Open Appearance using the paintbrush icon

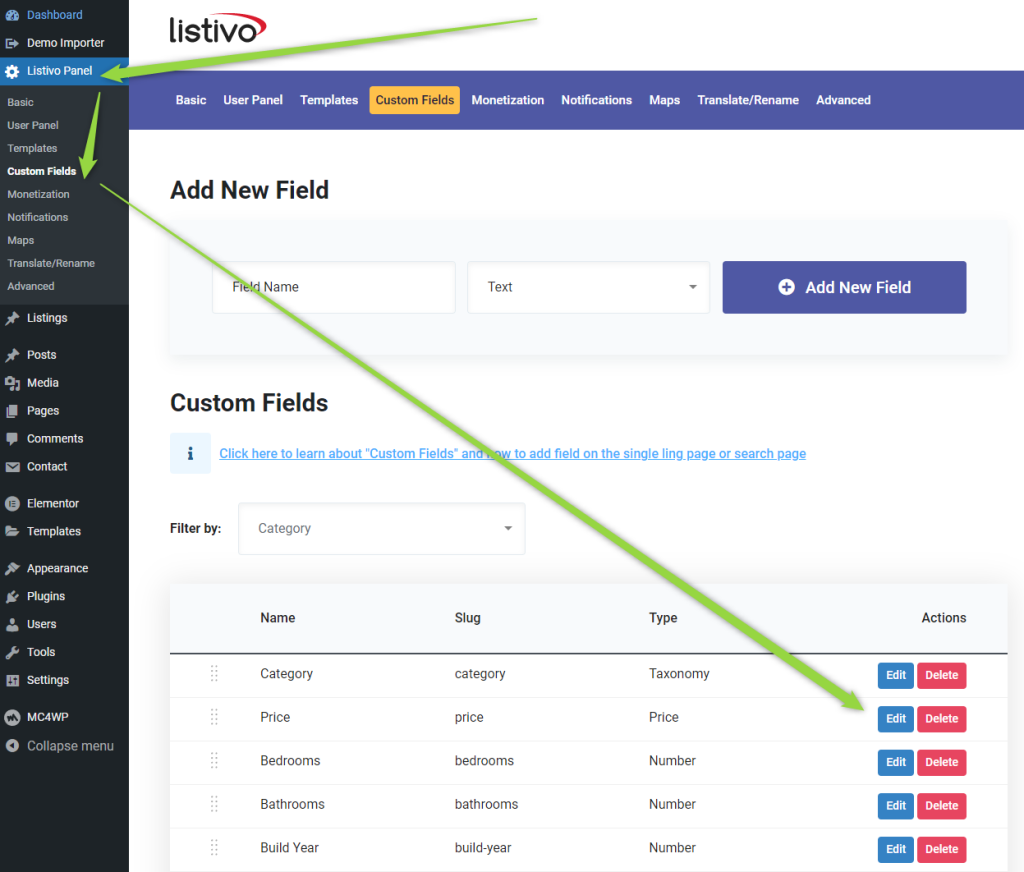point(11,567)
